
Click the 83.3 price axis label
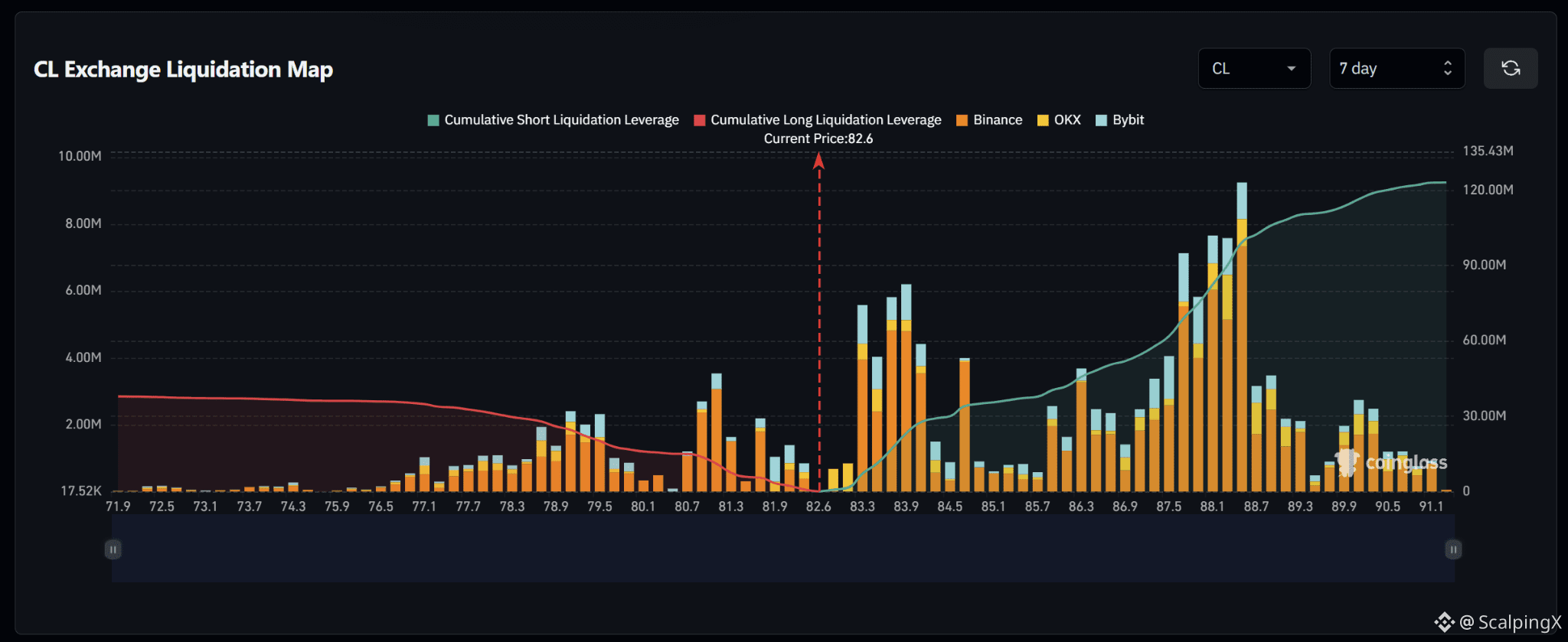point(862,507)
